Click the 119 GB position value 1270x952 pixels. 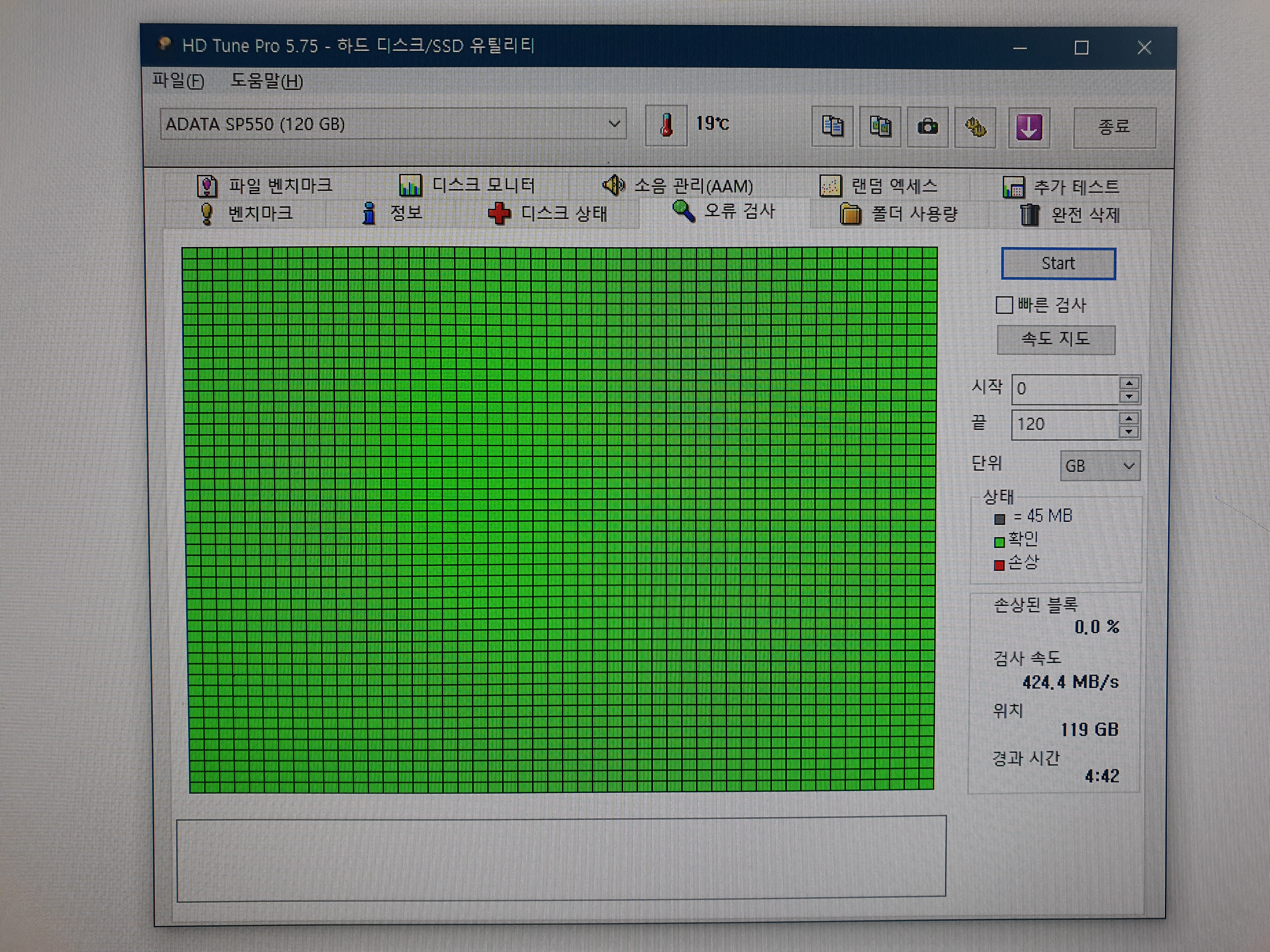(x=1089, y=729)
